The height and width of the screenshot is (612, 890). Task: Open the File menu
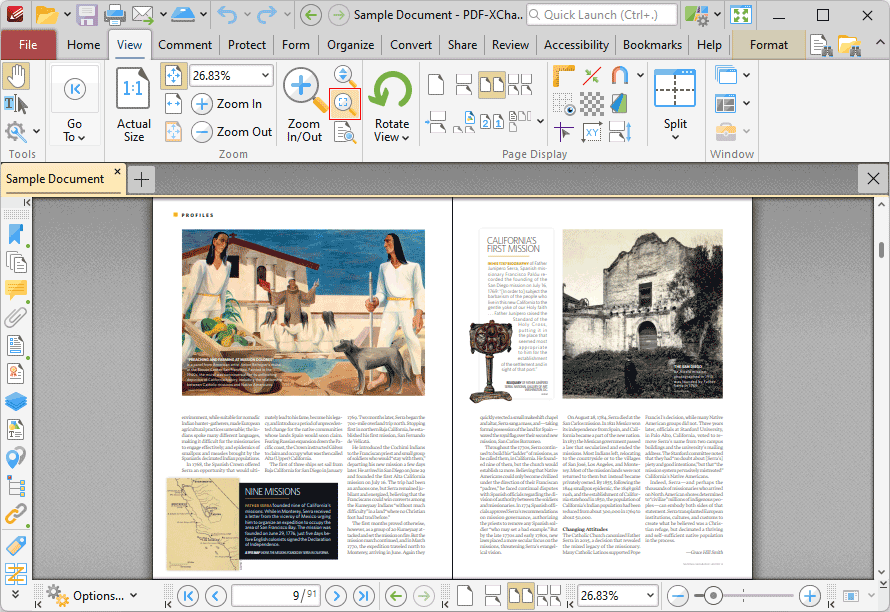28,45
